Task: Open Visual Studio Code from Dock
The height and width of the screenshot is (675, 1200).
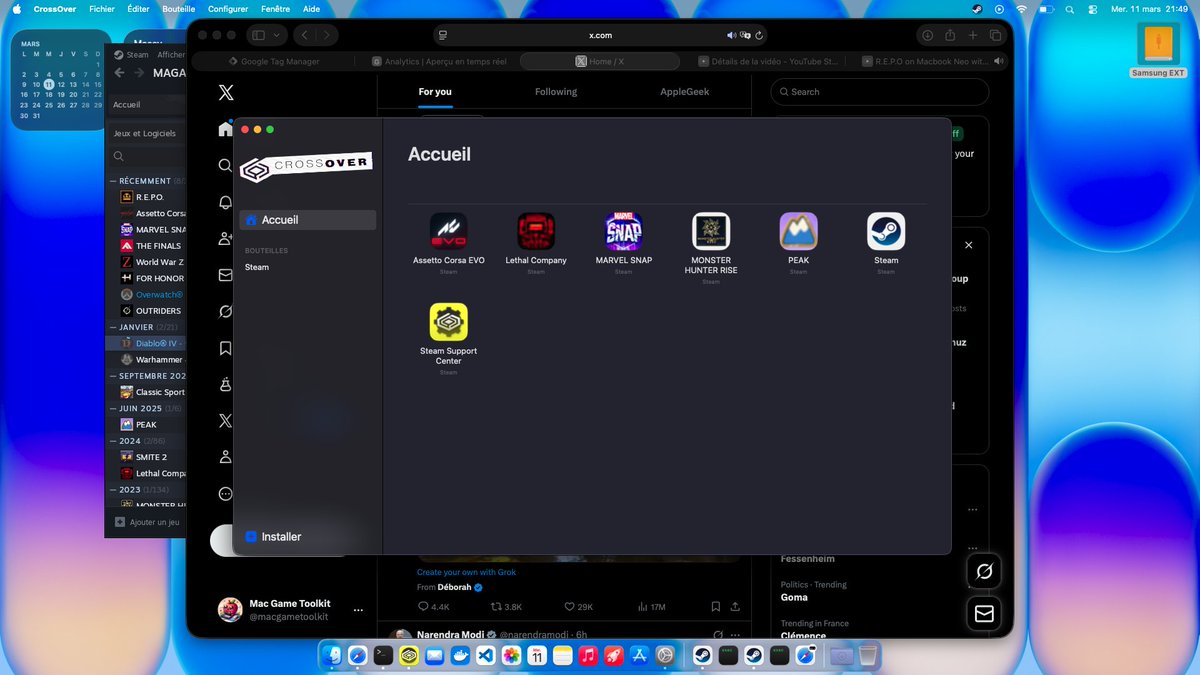Action: pyautogui.click(x=485, y=655)
